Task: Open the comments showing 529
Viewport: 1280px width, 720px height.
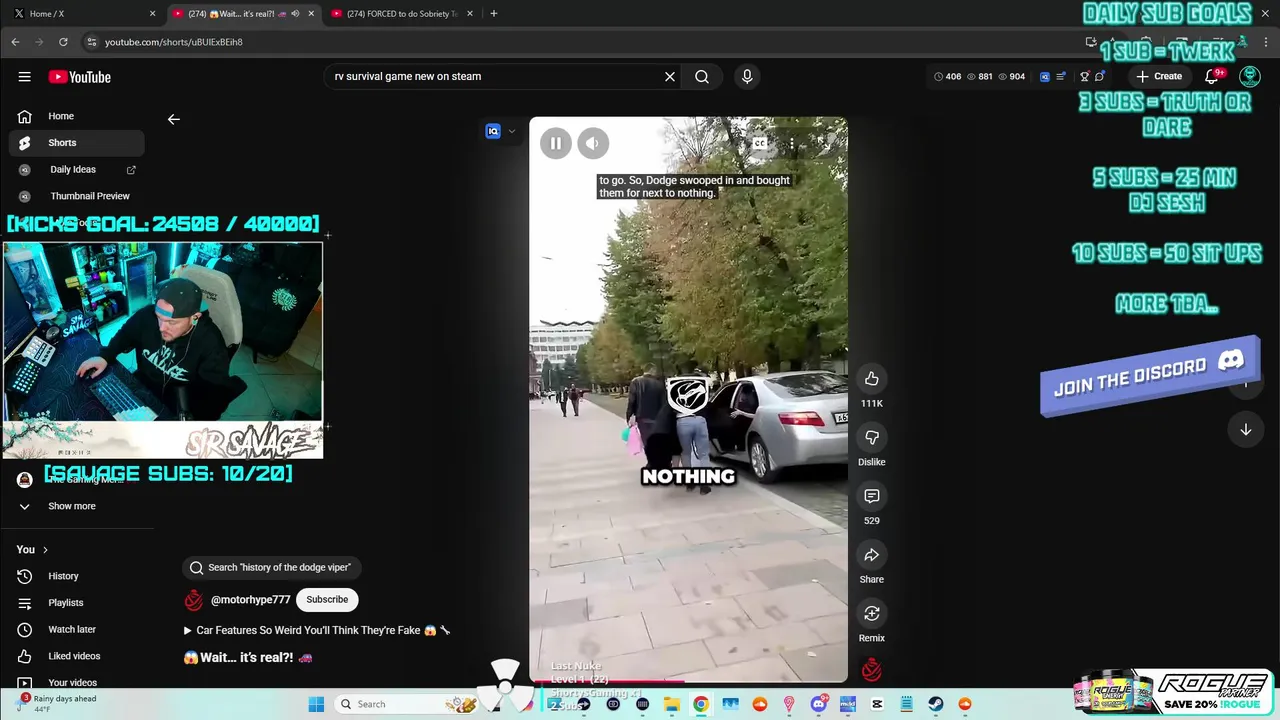Action: pos(872,496)
